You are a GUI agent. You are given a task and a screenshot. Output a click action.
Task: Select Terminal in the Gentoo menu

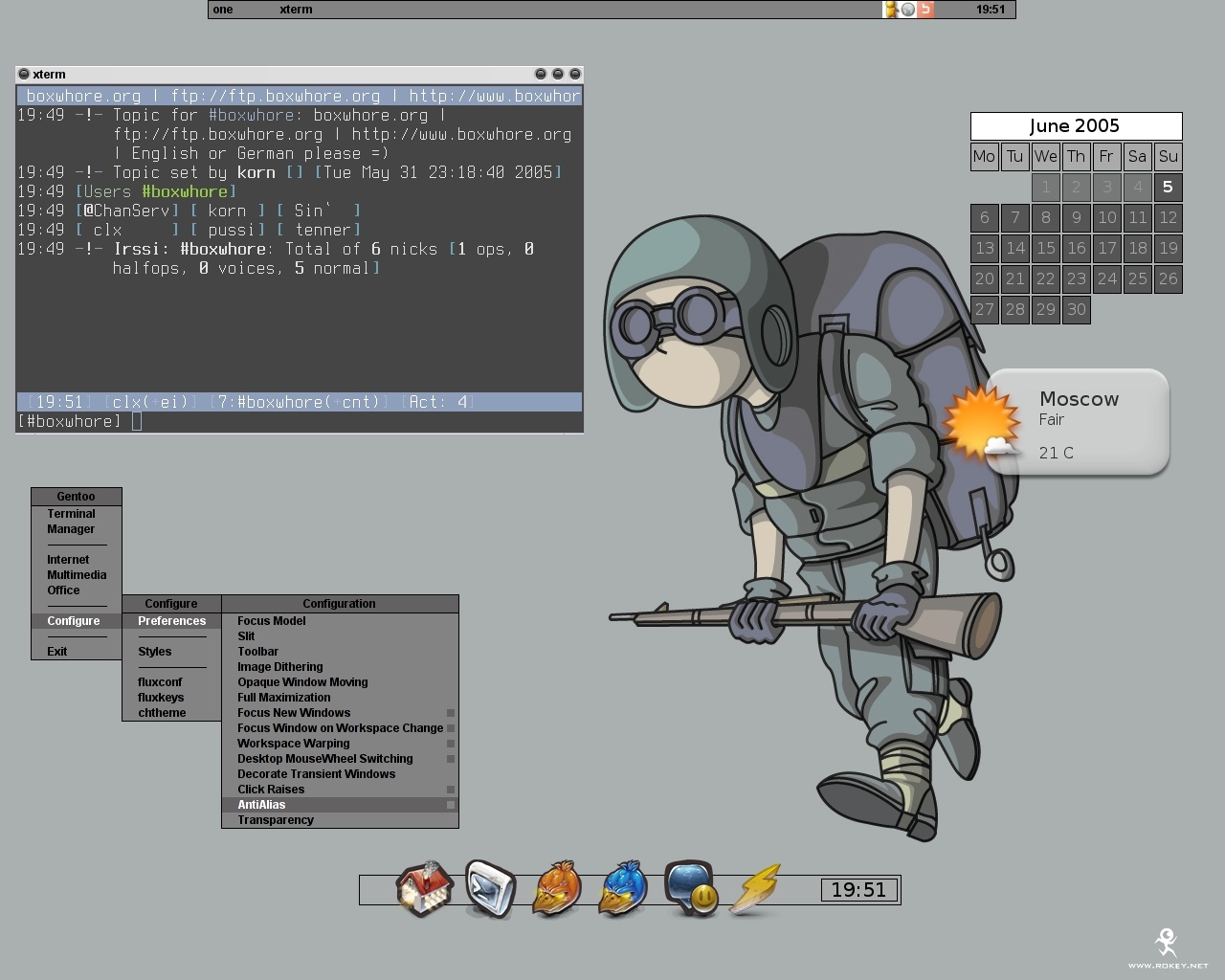click(x=77, y=514)
